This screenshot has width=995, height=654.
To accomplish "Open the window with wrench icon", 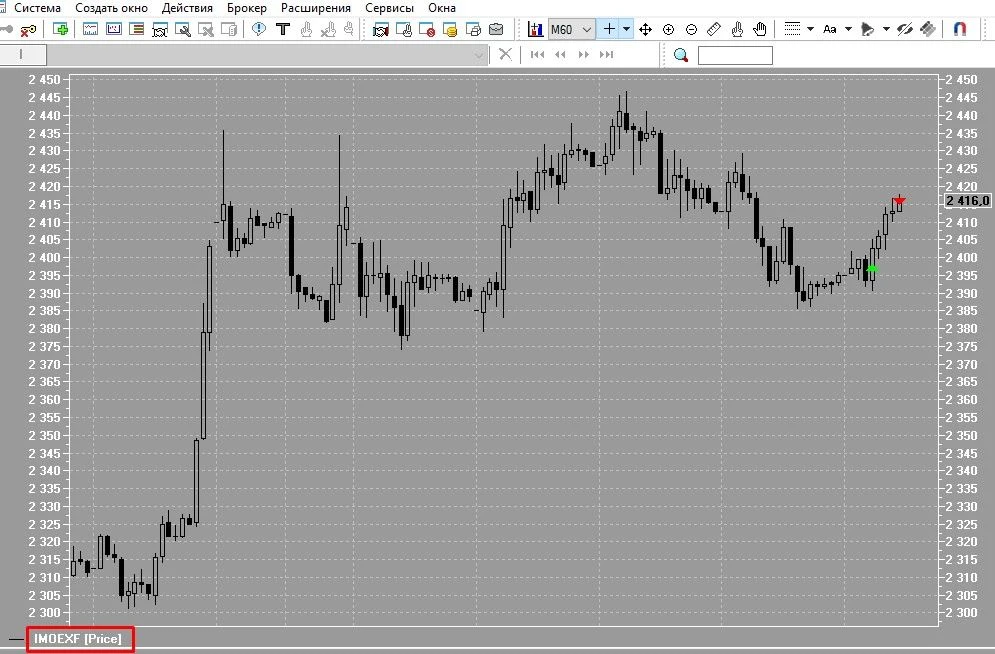I will click(x=183, y=29).
